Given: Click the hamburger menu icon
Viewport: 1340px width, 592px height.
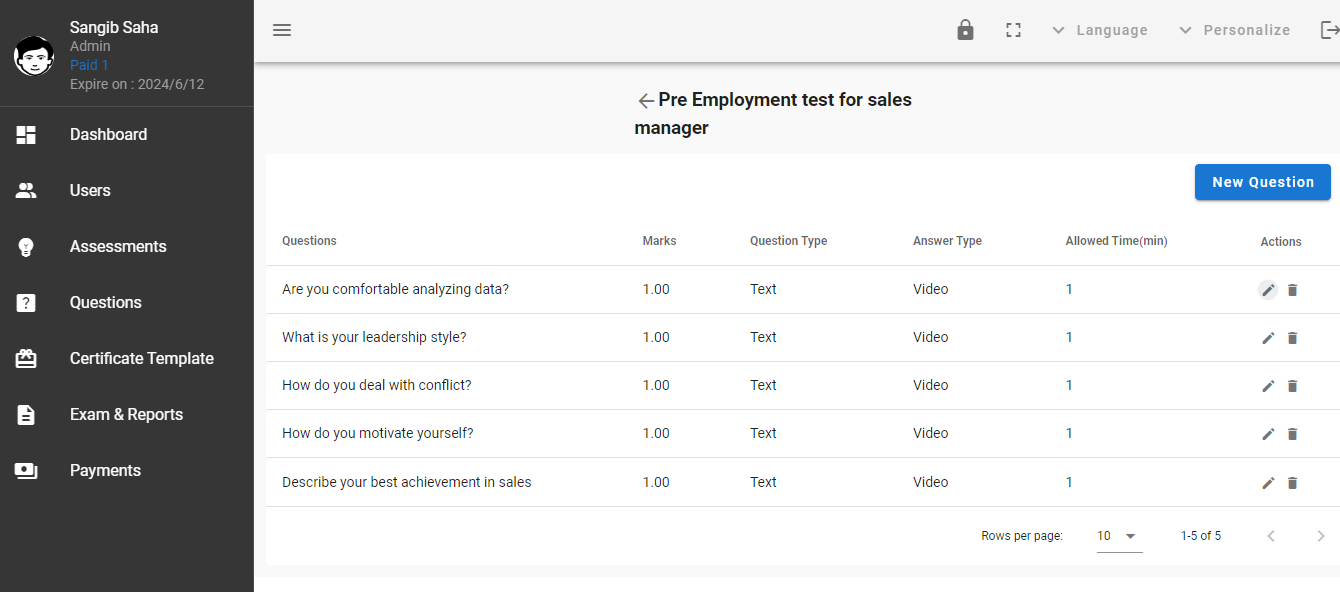Looking at the screenshot, I should tap(282, 30).
